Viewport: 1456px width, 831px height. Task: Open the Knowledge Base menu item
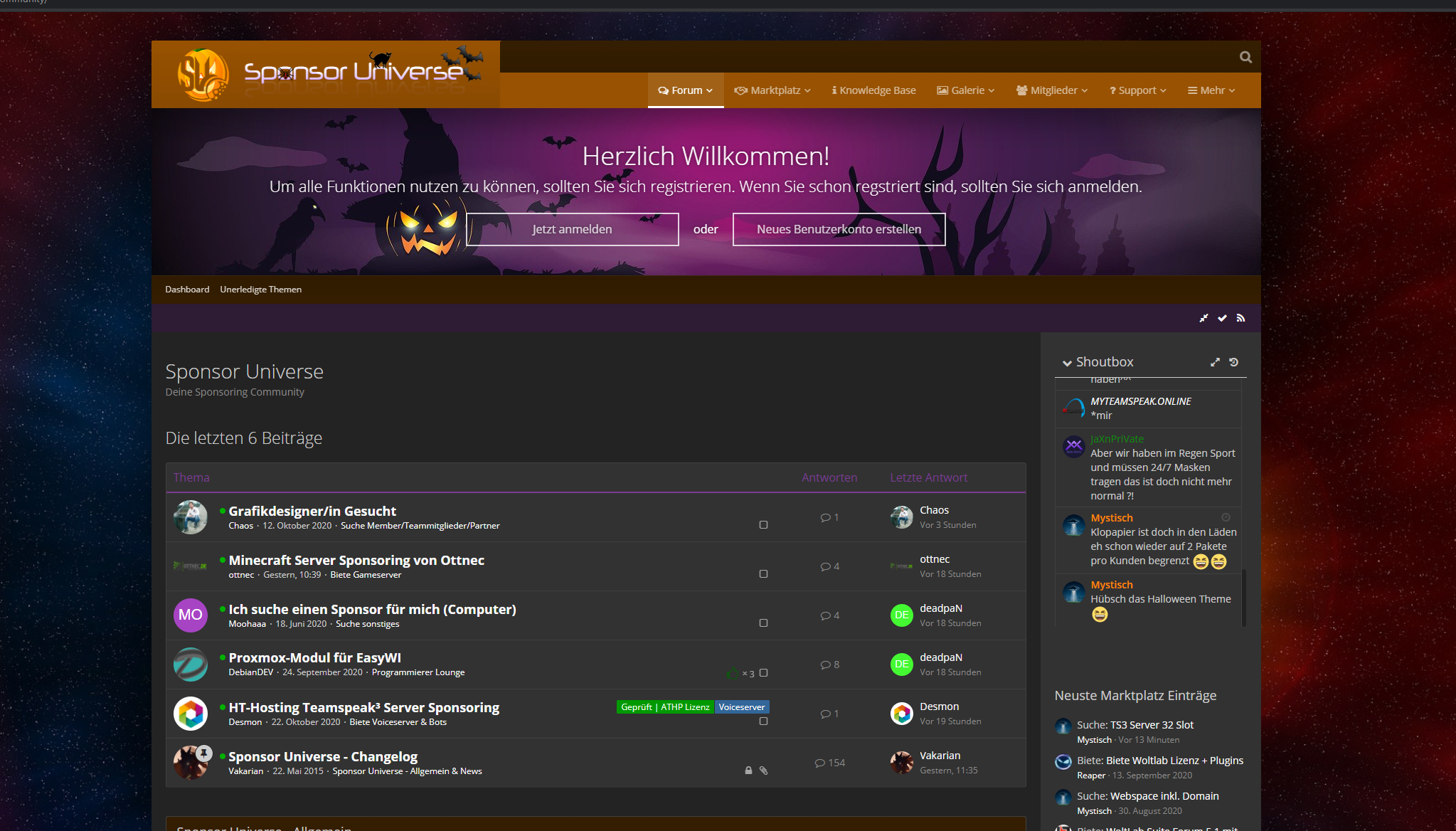tap(873, 90)
